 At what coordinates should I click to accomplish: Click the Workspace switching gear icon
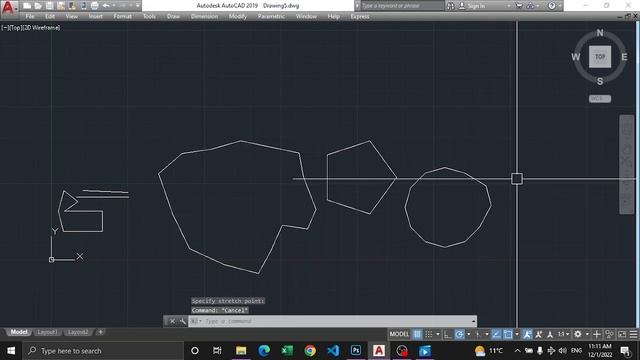click(x=578, y=334)
